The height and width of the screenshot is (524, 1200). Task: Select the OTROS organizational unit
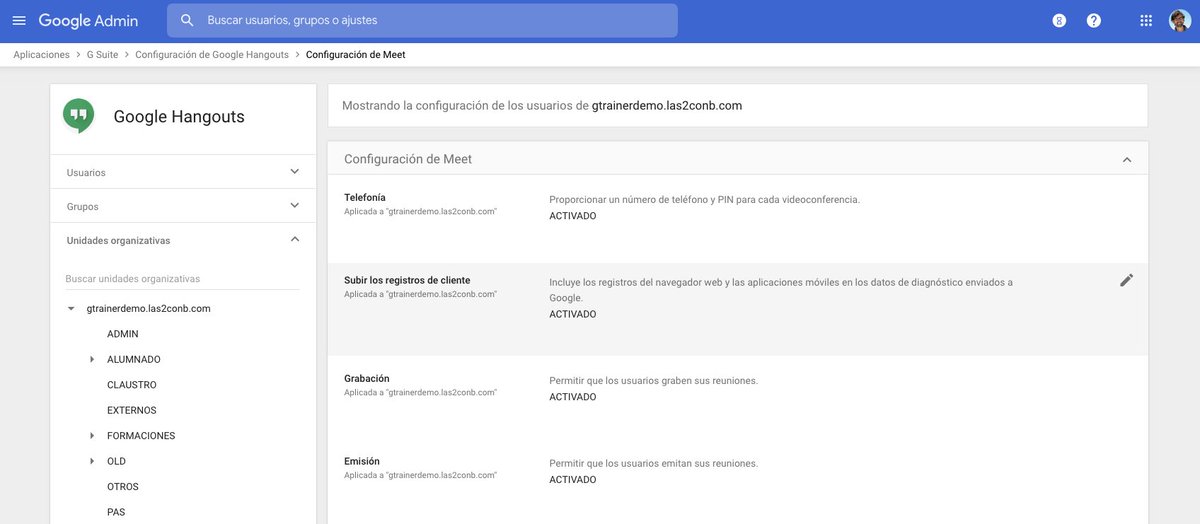point(123,487)
